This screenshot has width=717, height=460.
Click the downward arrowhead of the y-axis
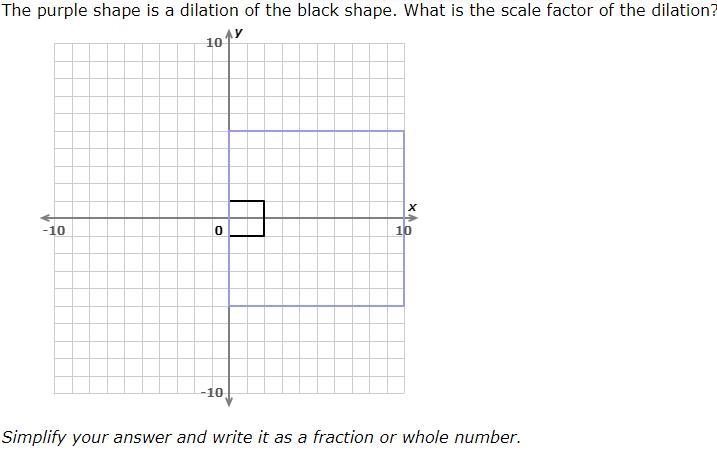229,401
